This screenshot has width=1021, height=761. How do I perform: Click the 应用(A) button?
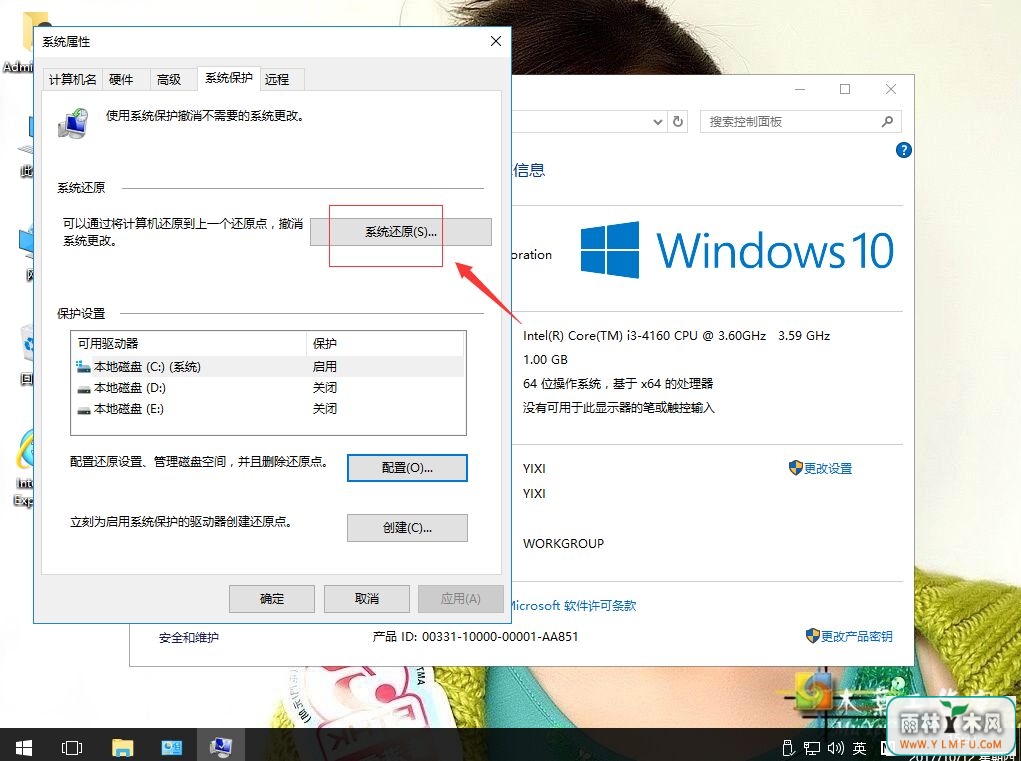pos(460,599)
